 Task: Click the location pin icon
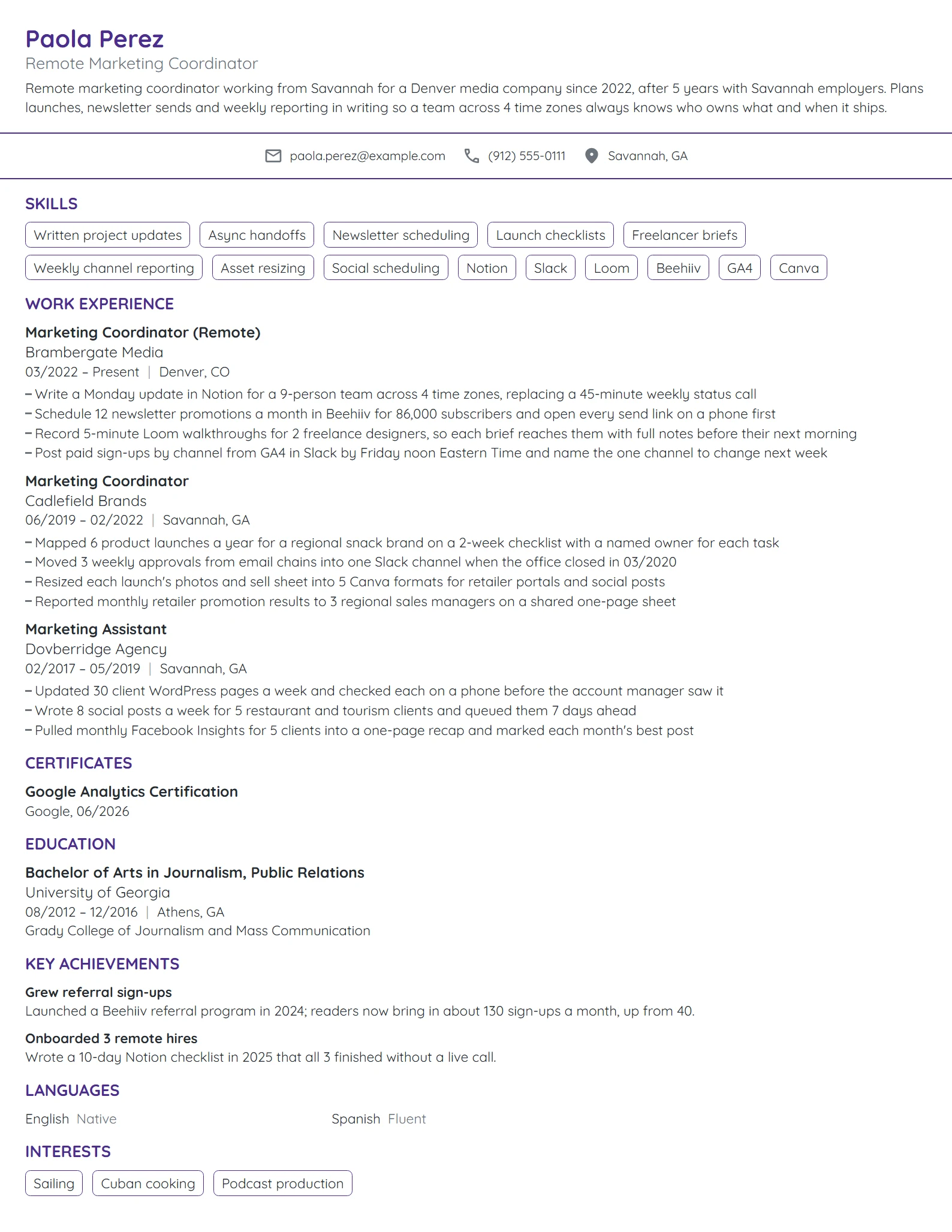(592, 156)
